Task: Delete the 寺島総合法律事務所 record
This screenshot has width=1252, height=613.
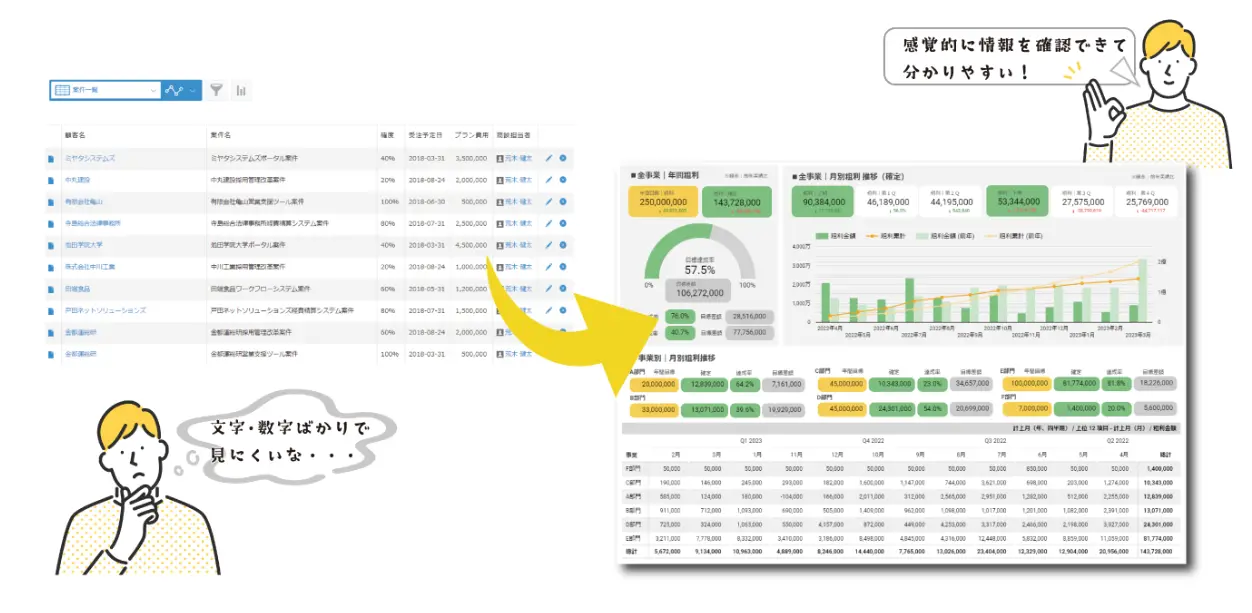Action: (563, 223)
